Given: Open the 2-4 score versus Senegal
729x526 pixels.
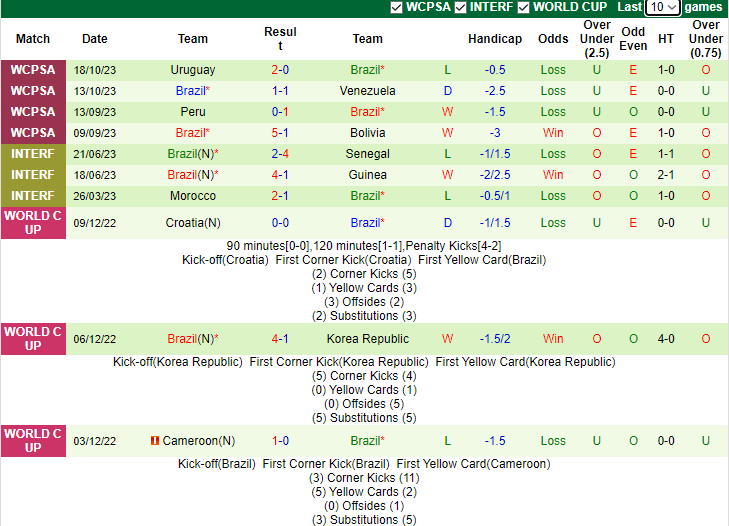Looking at the screenshot, I should click(280, 154).
